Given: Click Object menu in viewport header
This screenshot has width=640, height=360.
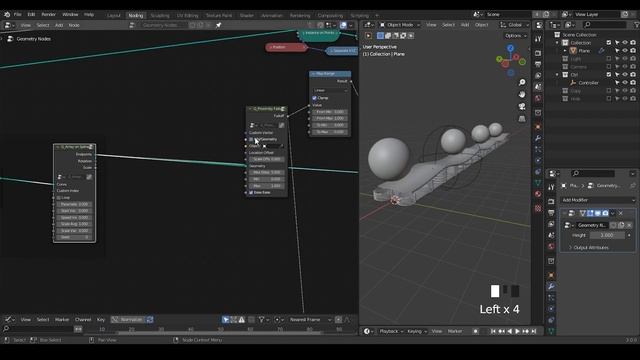Looking at the screenshot, I should 481,25.
